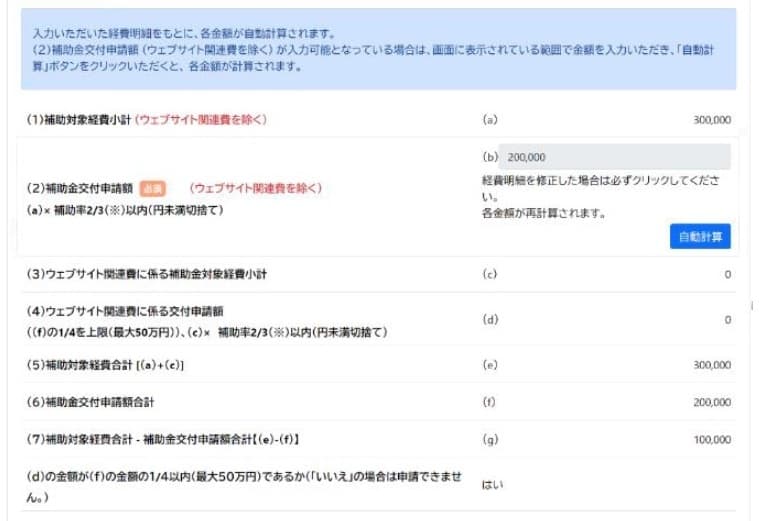Click the (a)× 補助率2/3 formula text
This screenshot has height=521, width=759.
point(125,210)
